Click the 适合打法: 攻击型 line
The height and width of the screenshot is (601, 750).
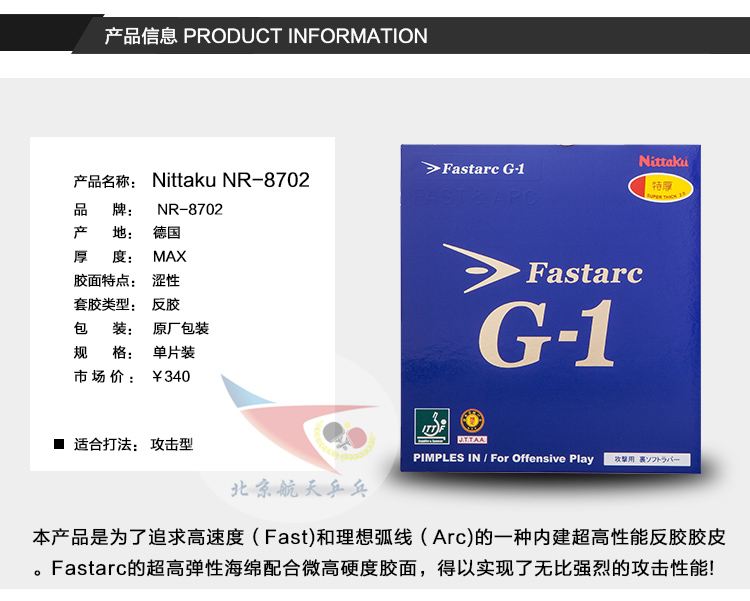(133, 445)
